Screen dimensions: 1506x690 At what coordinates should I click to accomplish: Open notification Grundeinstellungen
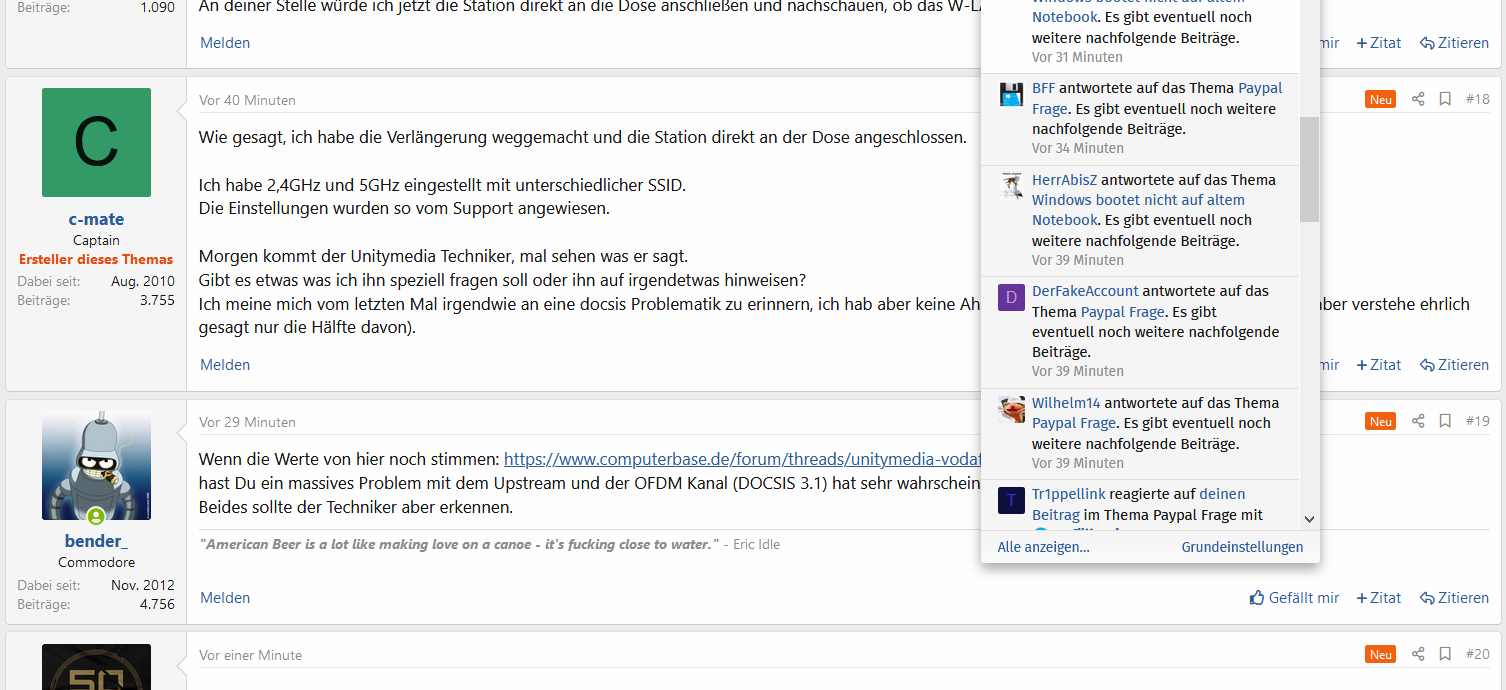click(x=1242, y=547)
